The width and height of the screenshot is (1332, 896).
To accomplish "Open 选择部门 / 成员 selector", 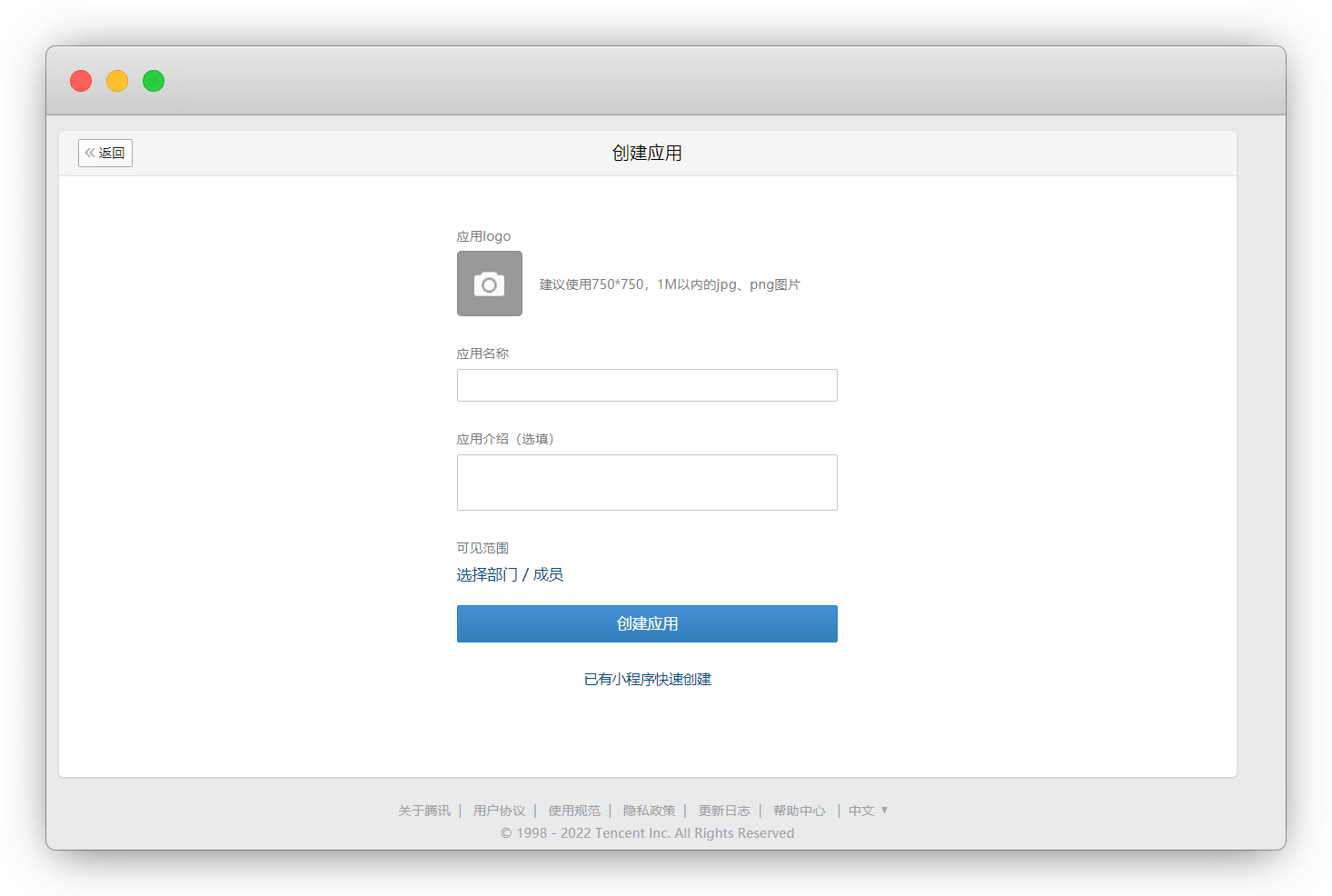I will (510, 574).
